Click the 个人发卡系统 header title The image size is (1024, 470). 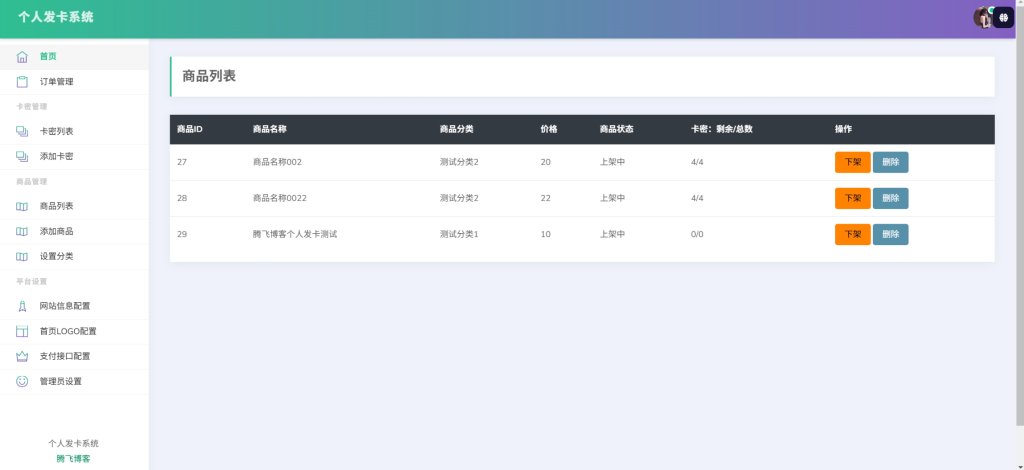click(56, 17)
